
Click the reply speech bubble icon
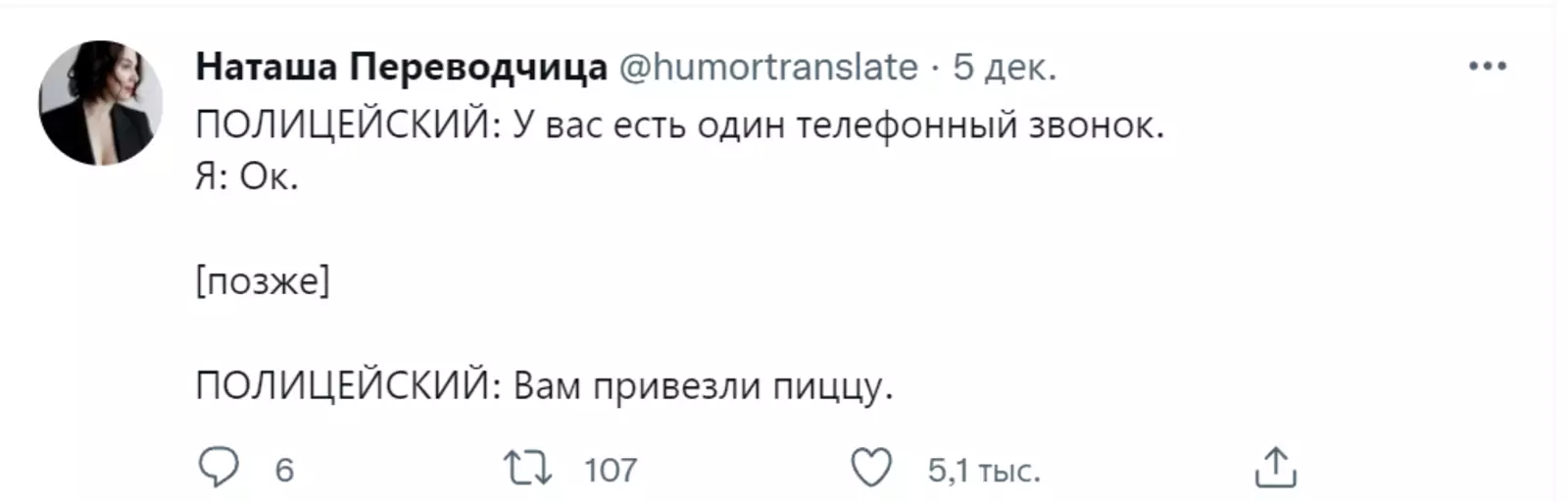click(x=218, y=469)
